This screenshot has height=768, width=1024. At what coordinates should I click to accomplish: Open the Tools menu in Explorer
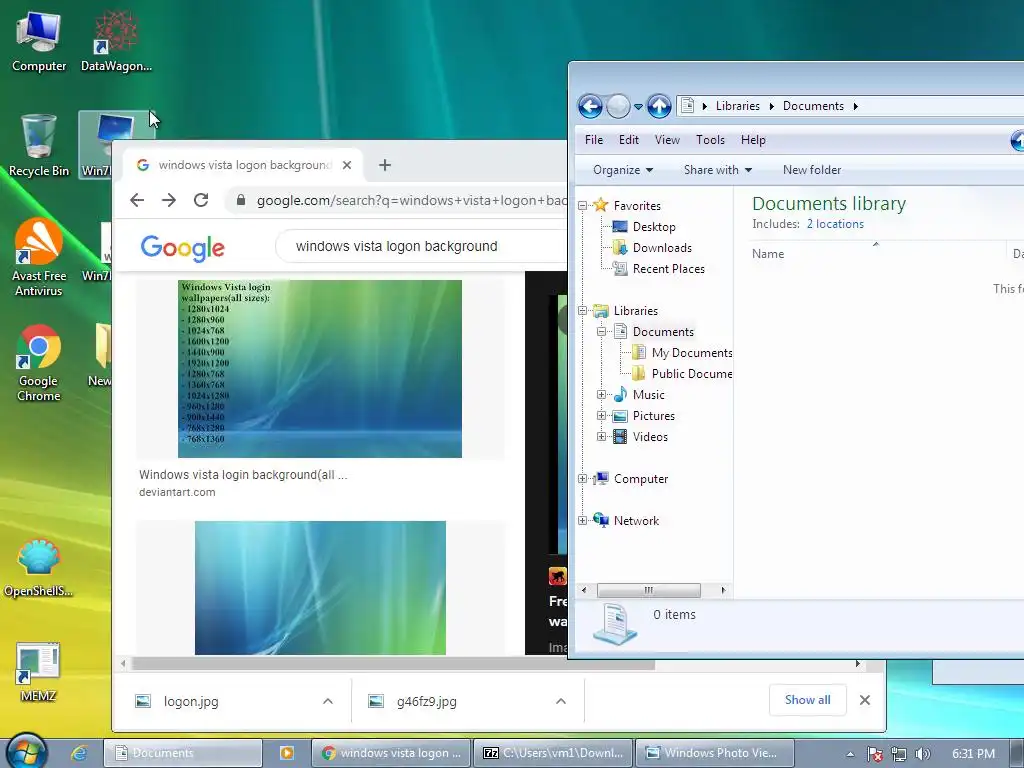711,140
